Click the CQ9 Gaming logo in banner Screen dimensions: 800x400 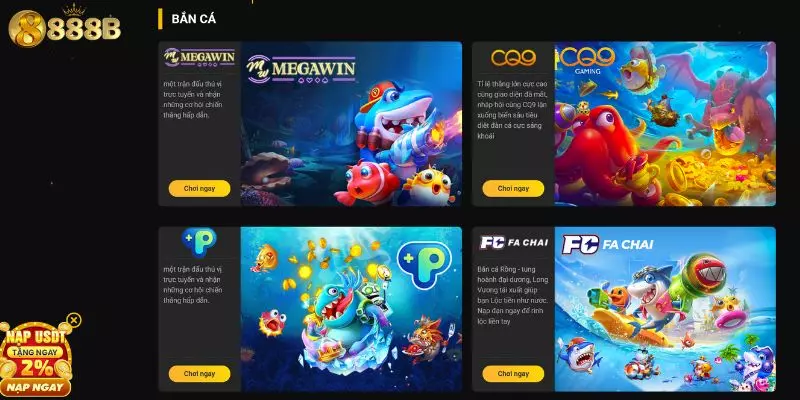[587, 60]
